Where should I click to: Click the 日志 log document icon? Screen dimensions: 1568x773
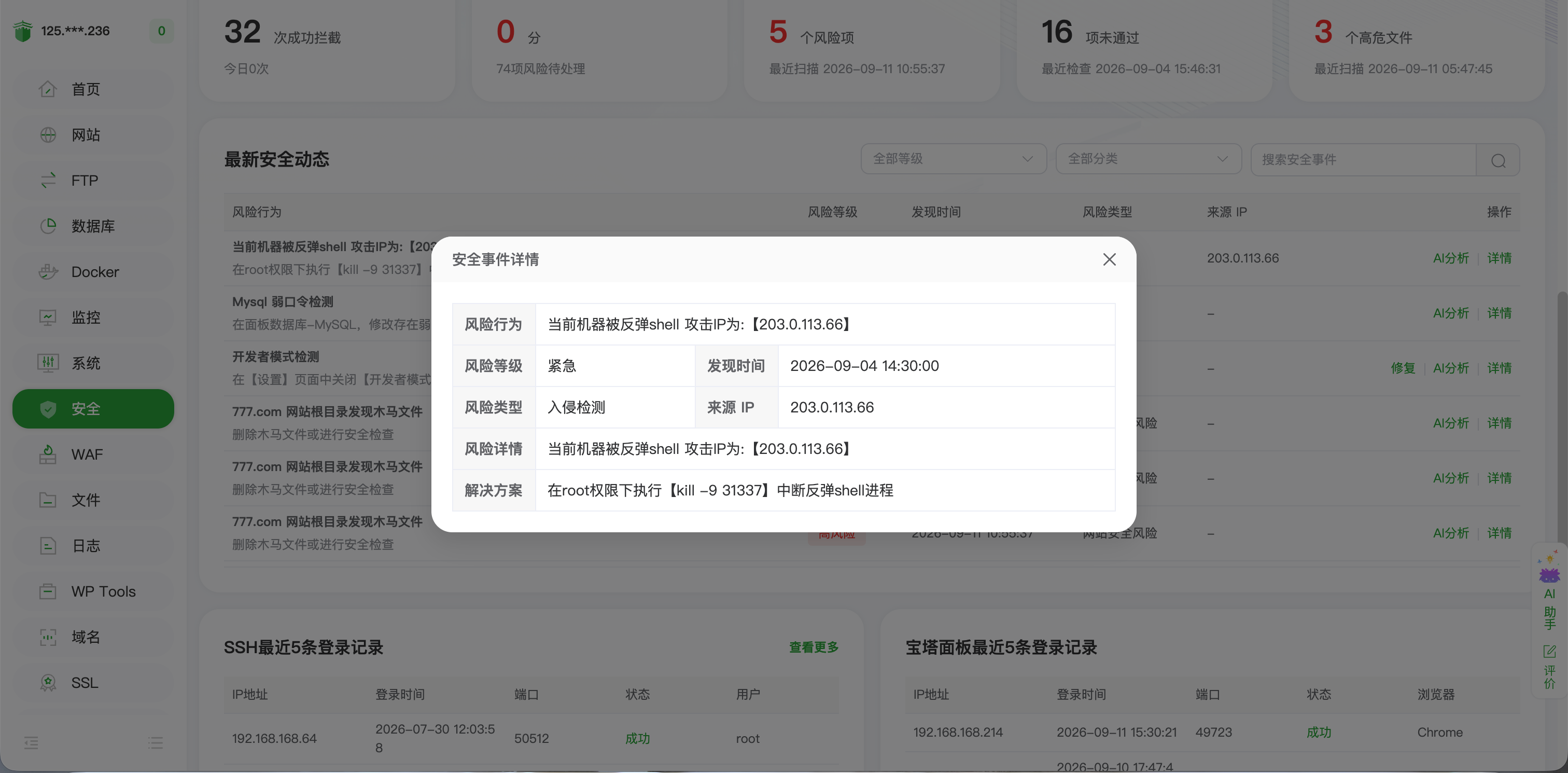click(48, 546)
